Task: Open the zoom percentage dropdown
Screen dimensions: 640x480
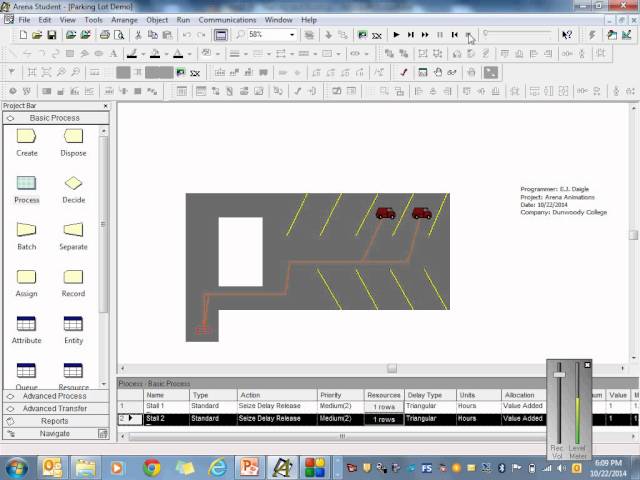Action: coord(292,35)
